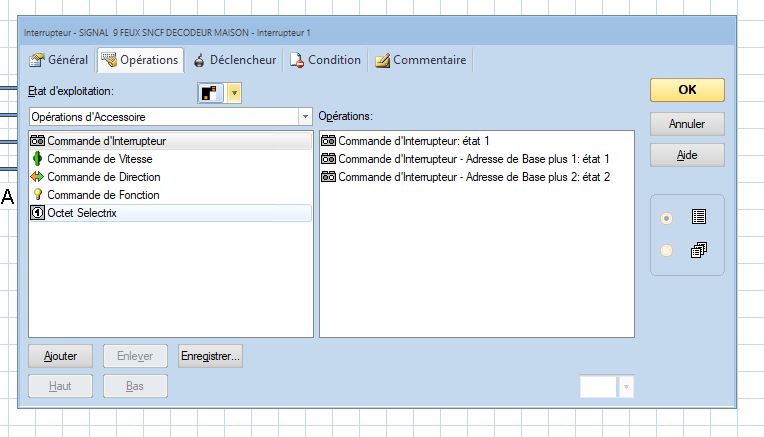Click the Opérations tab hand icon
Viewport: 764px width, 437px height.
[x=109, y=59]
